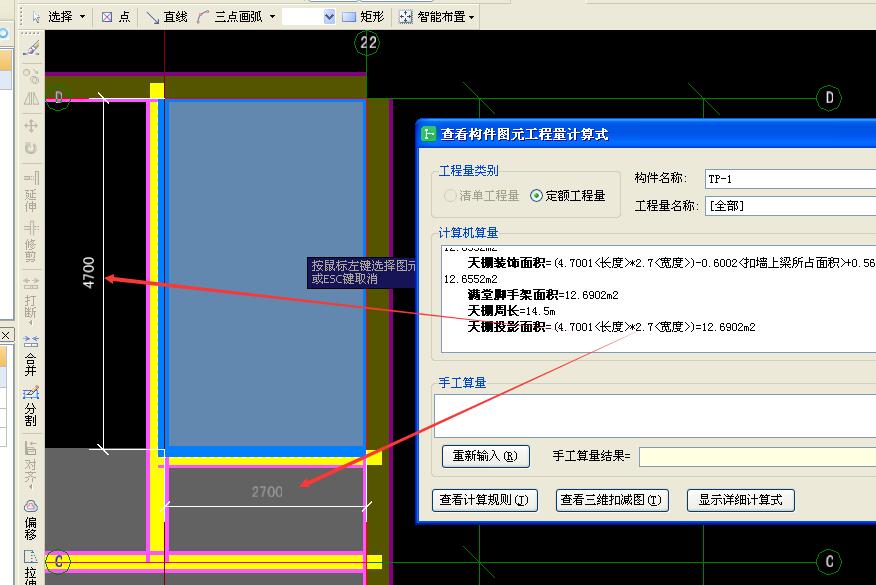Open the arrow next to 选择
The width and height of the screenshot is (876, 585).
[x=83, y=17]
